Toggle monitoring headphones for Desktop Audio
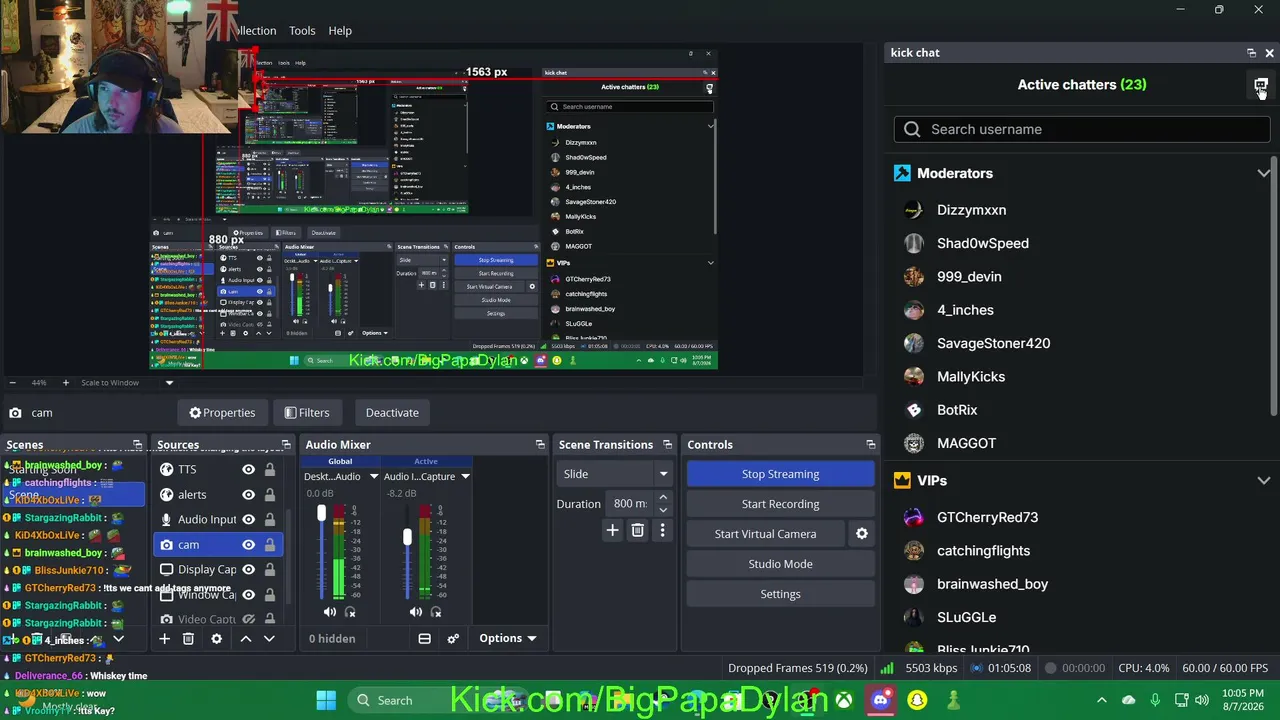 click(x=350, y=612)
